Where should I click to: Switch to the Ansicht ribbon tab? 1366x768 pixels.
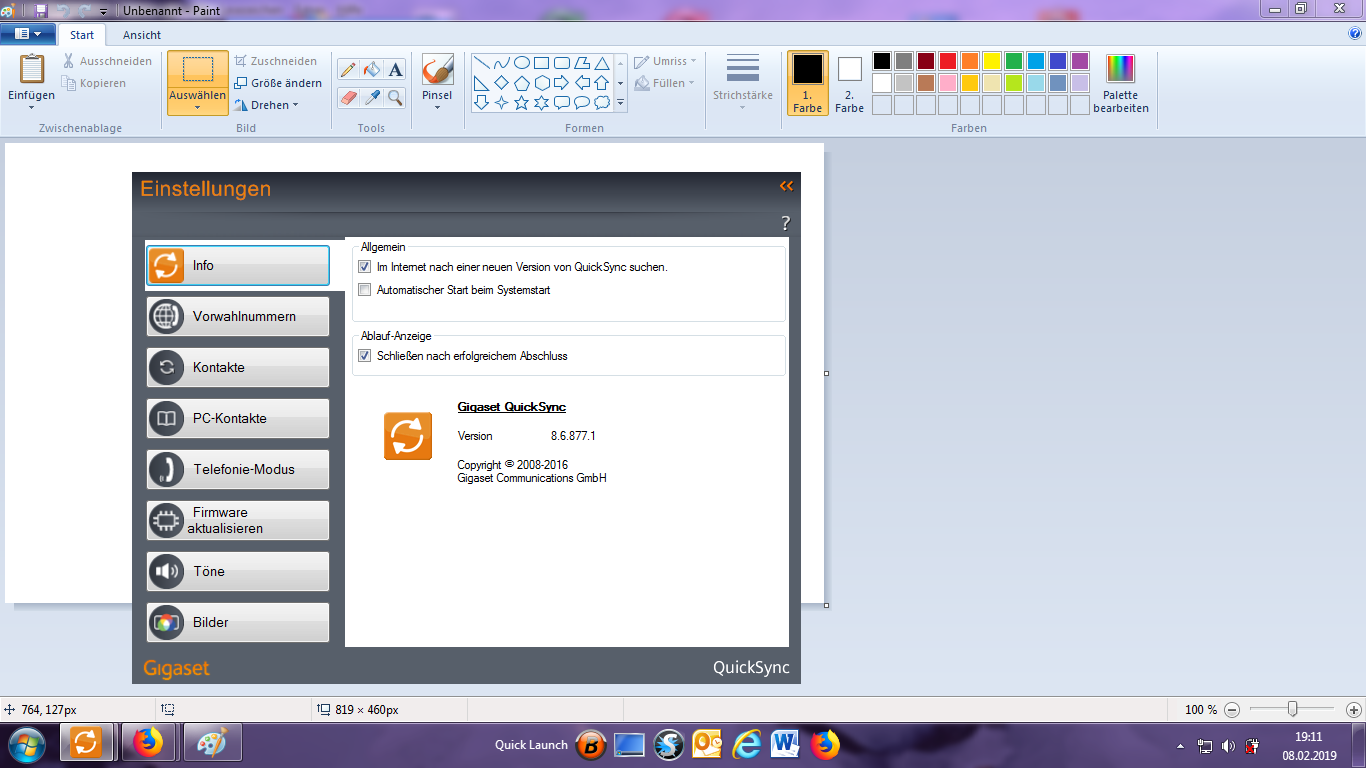[142, 35]
